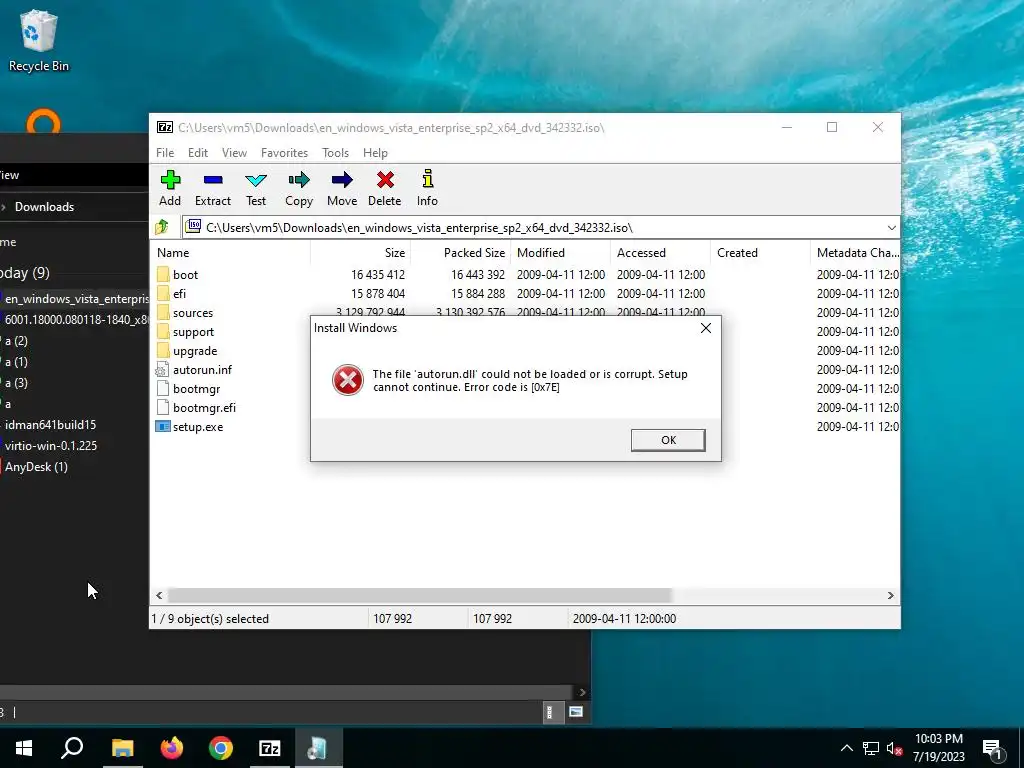Sort by Created column header

pyautogui.click(x=760, y=253)
